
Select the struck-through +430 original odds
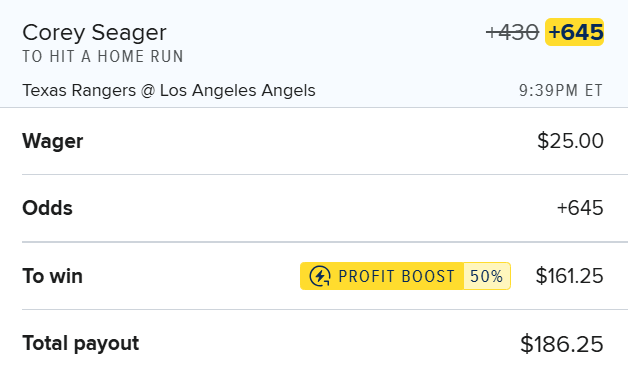click(512, 32)
